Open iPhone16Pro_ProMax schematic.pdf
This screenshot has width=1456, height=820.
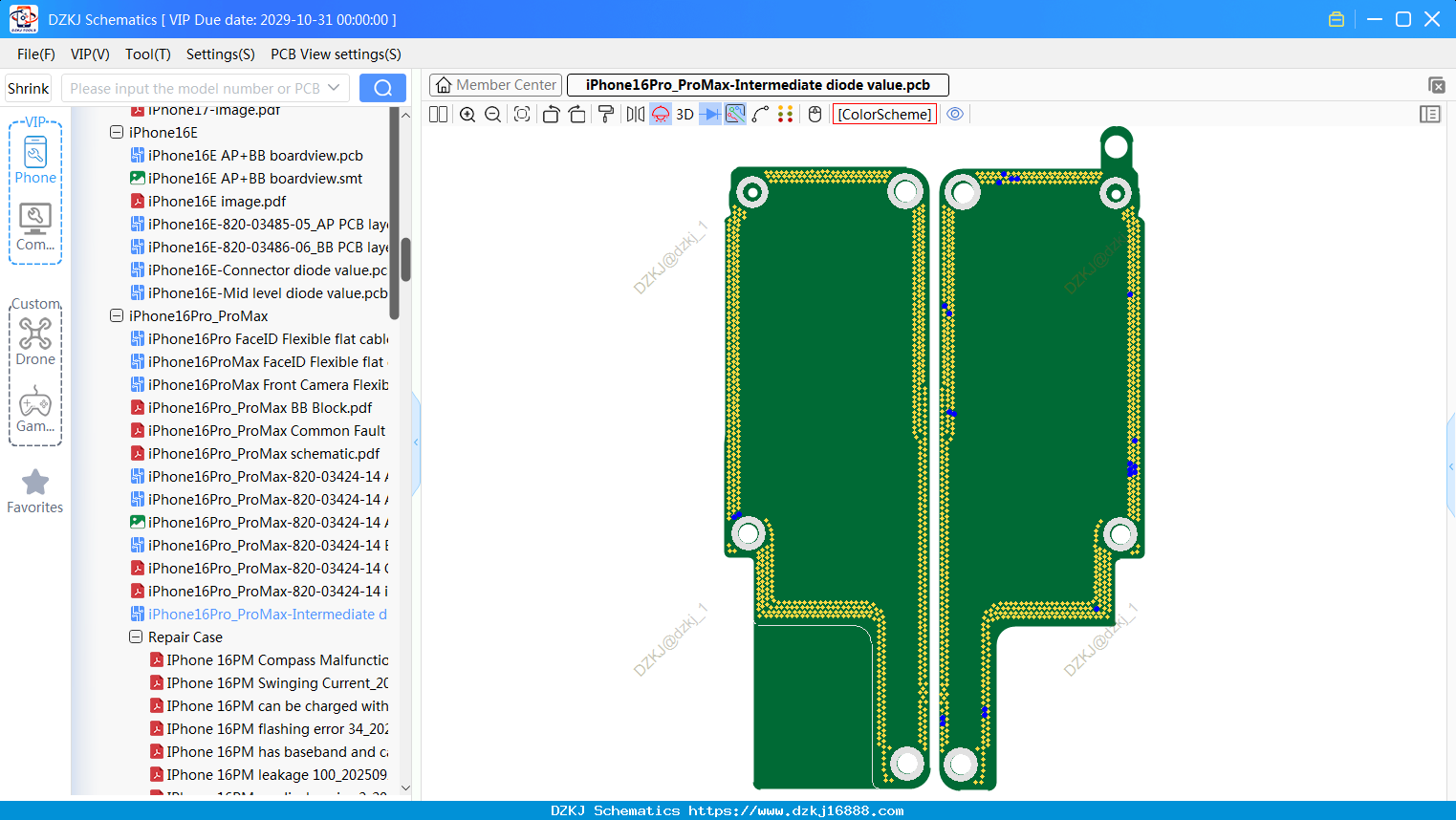coord(264,454)
